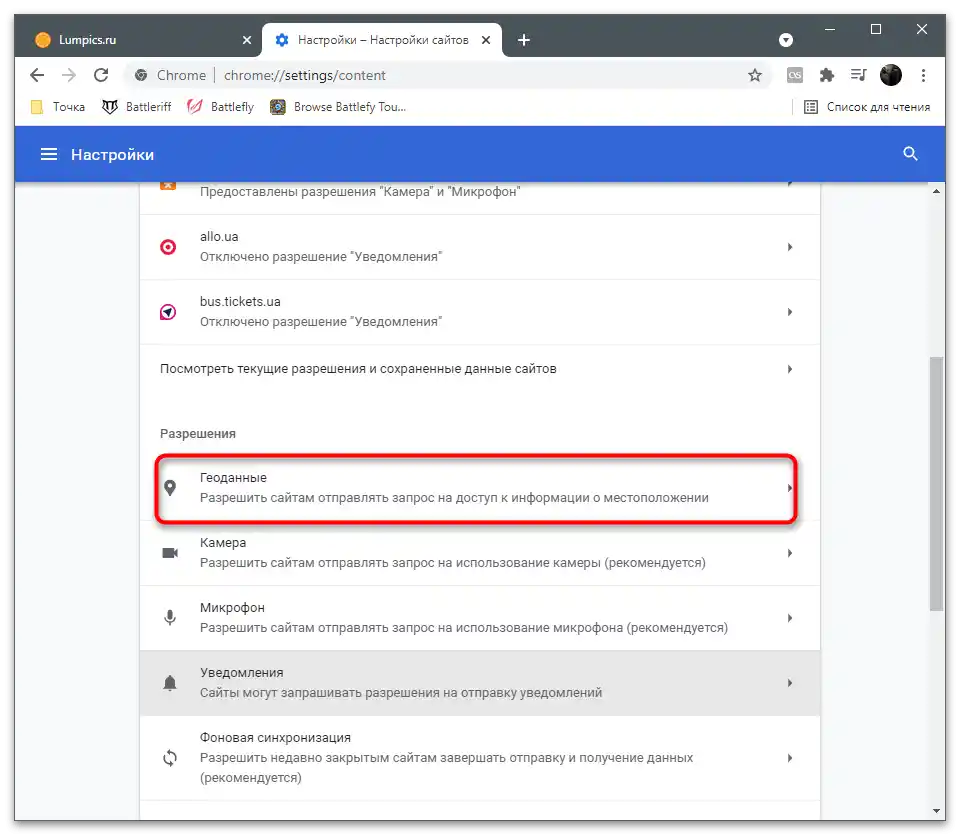Close the Lumpics.ru tab
This screenshot has height=835, width=960.
(x=247, y=40)
